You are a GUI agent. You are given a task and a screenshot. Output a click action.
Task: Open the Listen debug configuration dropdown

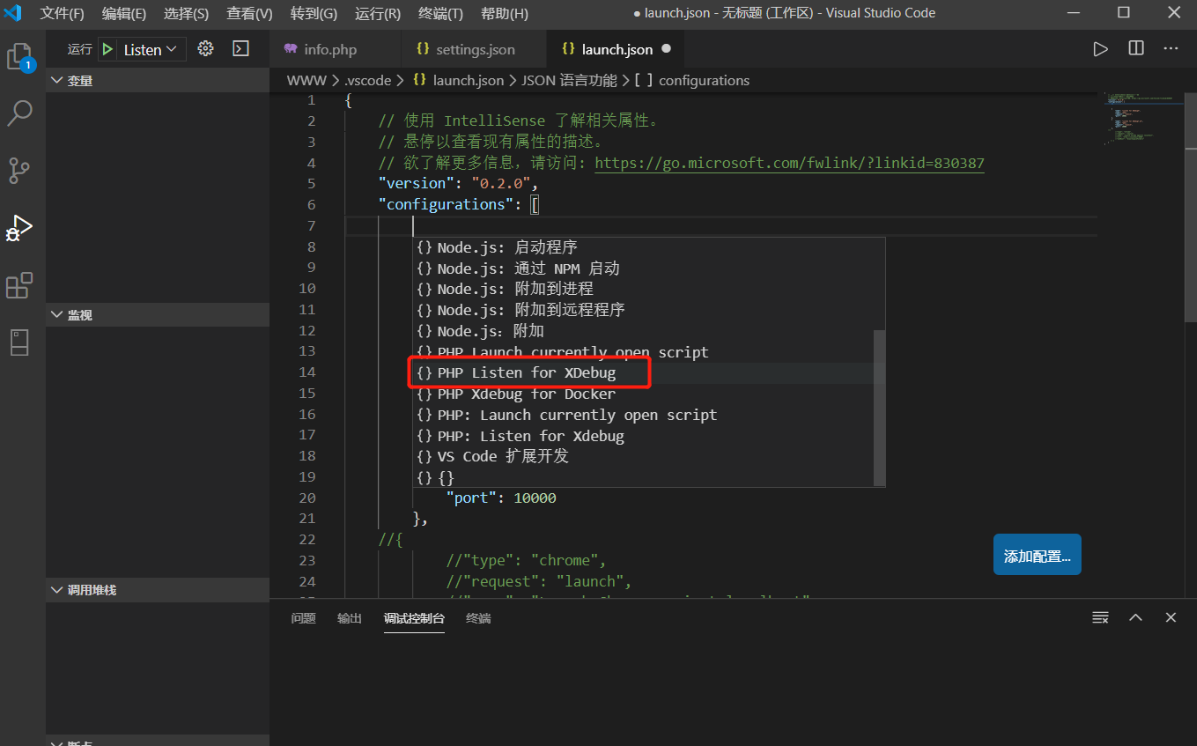pyautogui.click(x=144, y=47)
